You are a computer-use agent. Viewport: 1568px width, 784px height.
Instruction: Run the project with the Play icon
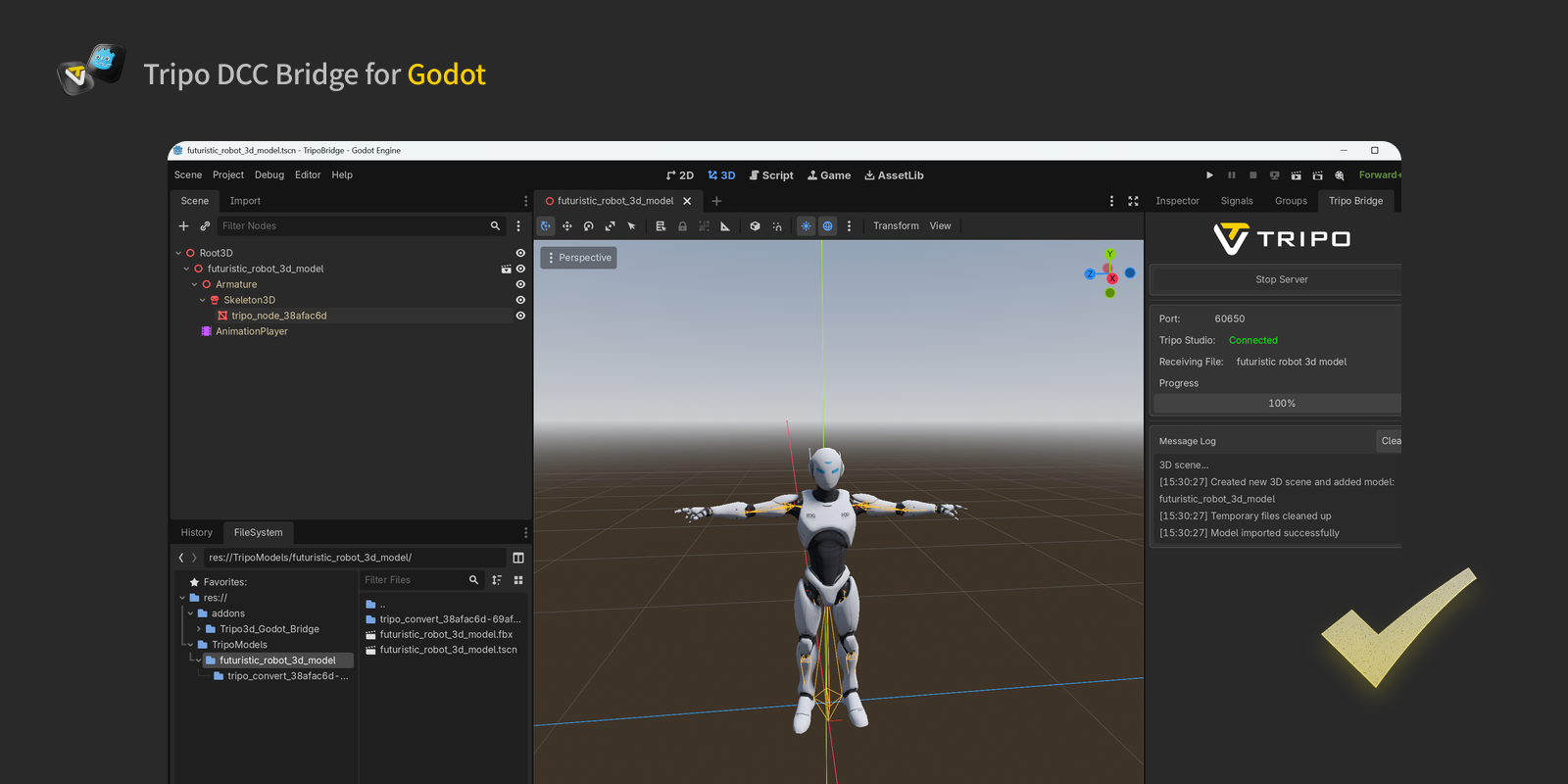tap(1209, 175)
